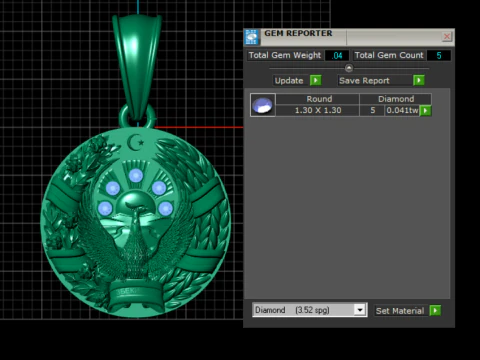Click the green arrow next to Save Report
The width and height of the screenshot is (480, 360).
(419, 80)
